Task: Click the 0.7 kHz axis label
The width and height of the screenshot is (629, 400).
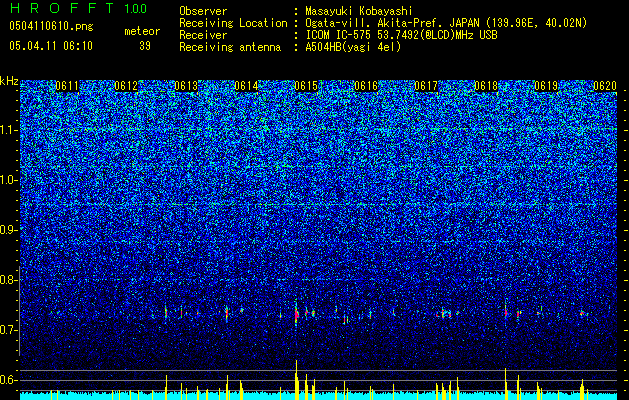Action: click(x=9, y=330)
